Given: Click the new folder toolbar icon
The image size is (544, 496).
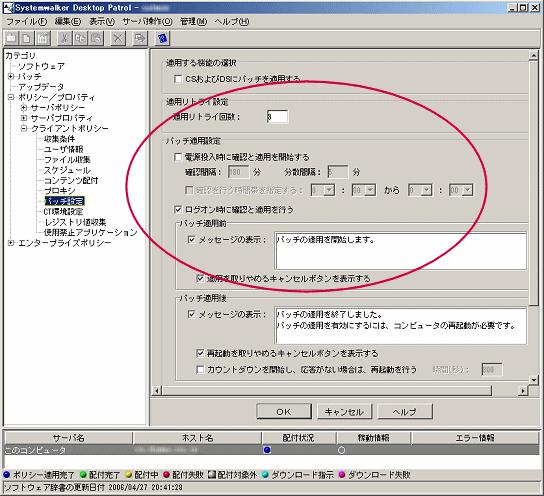Looking at the screenshot, I should point(11,38).
